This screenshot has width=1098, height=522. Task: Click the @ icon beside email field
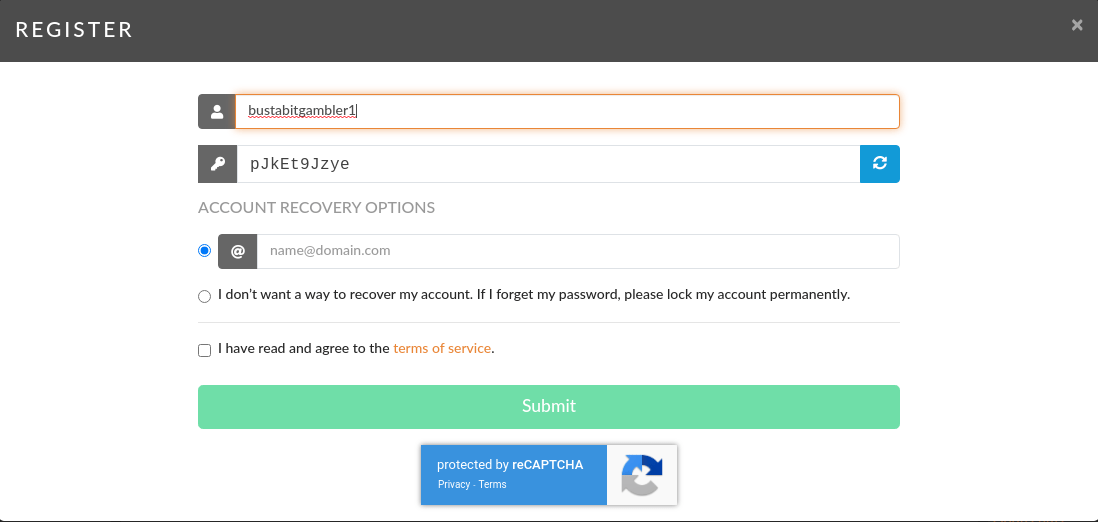[x=238, y=252]
